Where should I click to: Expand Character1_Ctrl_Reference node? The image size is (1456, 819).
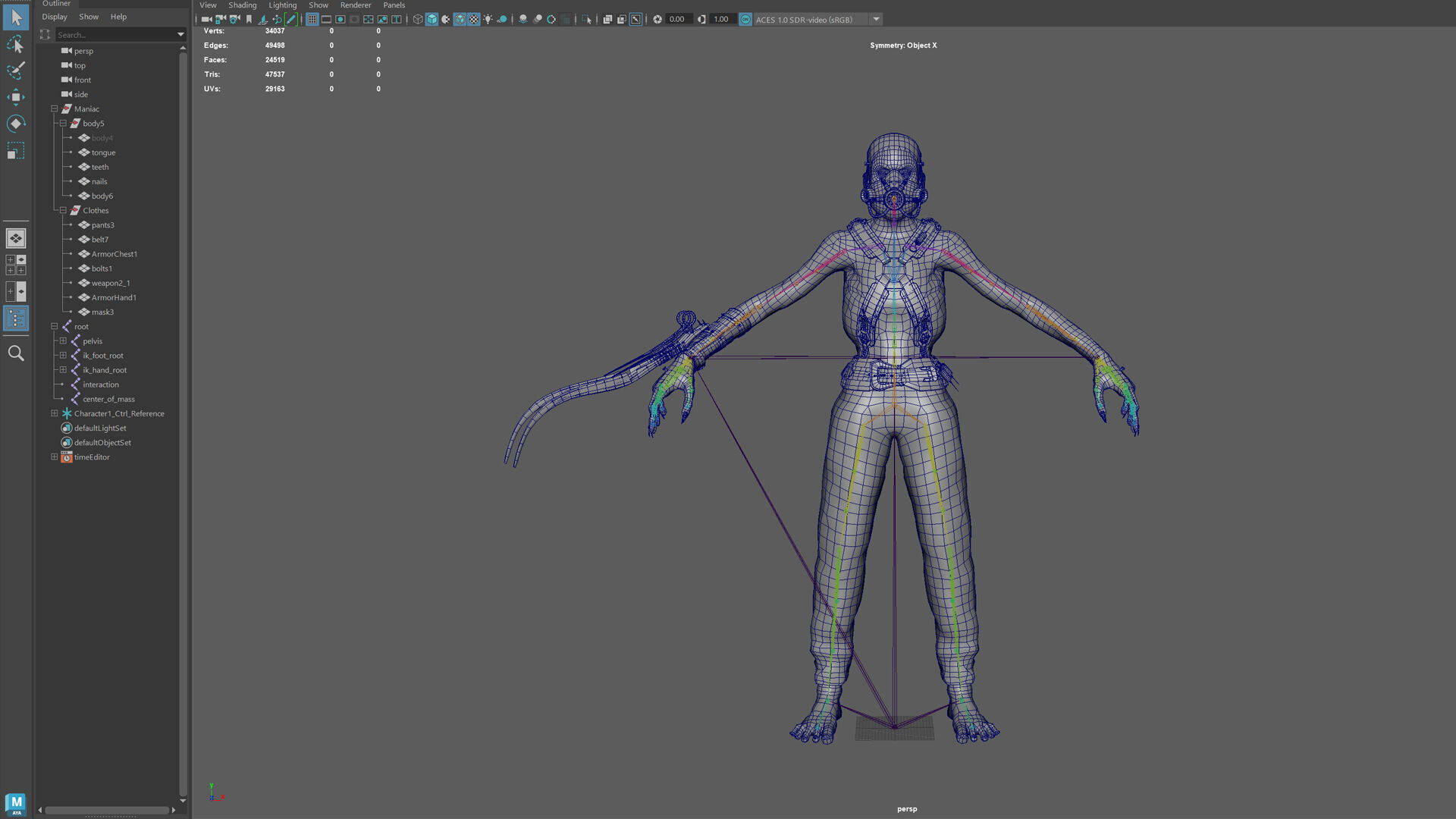(x=55, y=413)
